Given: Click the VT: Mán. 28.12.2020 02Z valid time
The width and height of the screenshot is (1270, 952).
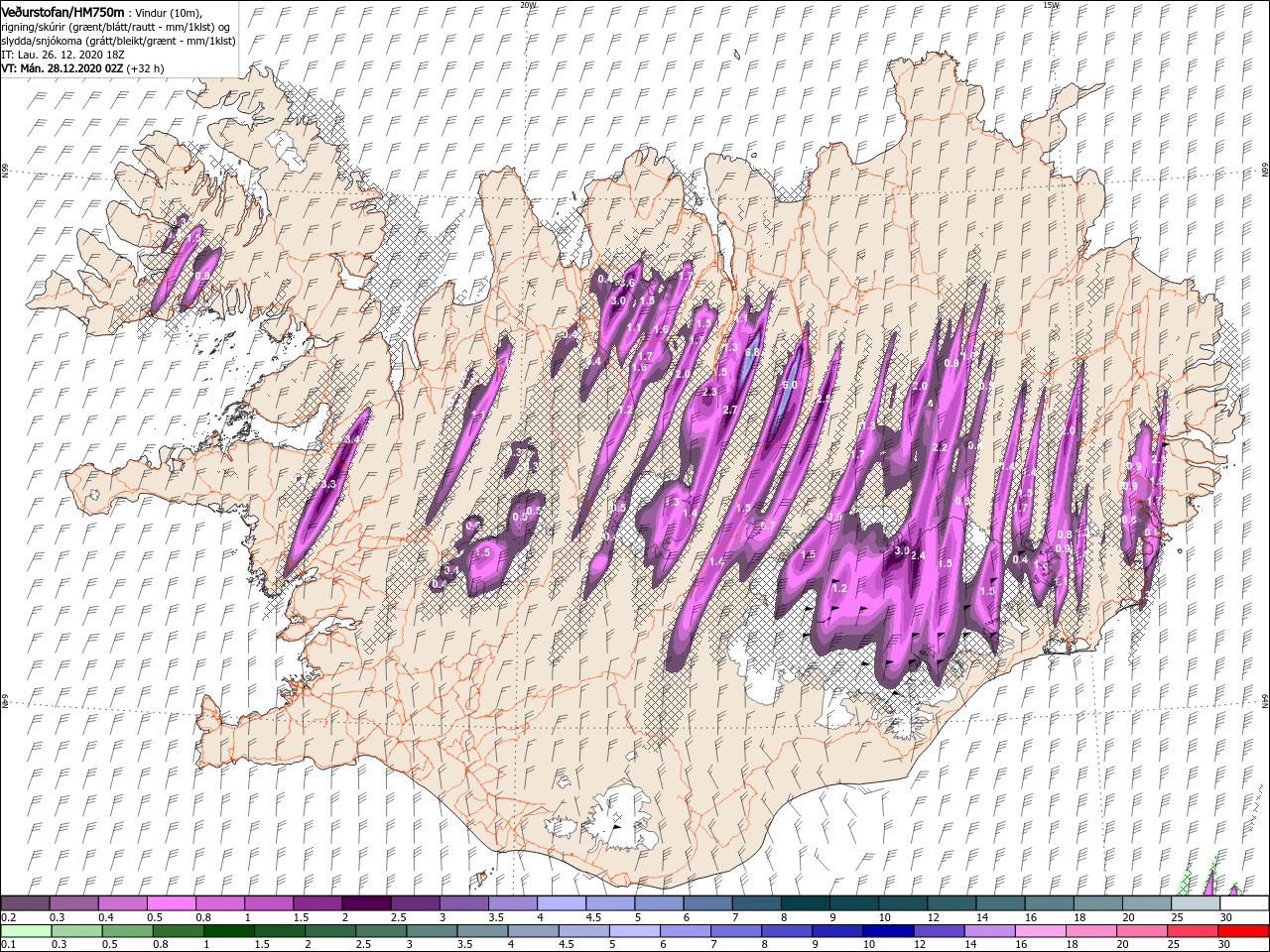Looking at the screenshot, I should click(x=62, y=68).
